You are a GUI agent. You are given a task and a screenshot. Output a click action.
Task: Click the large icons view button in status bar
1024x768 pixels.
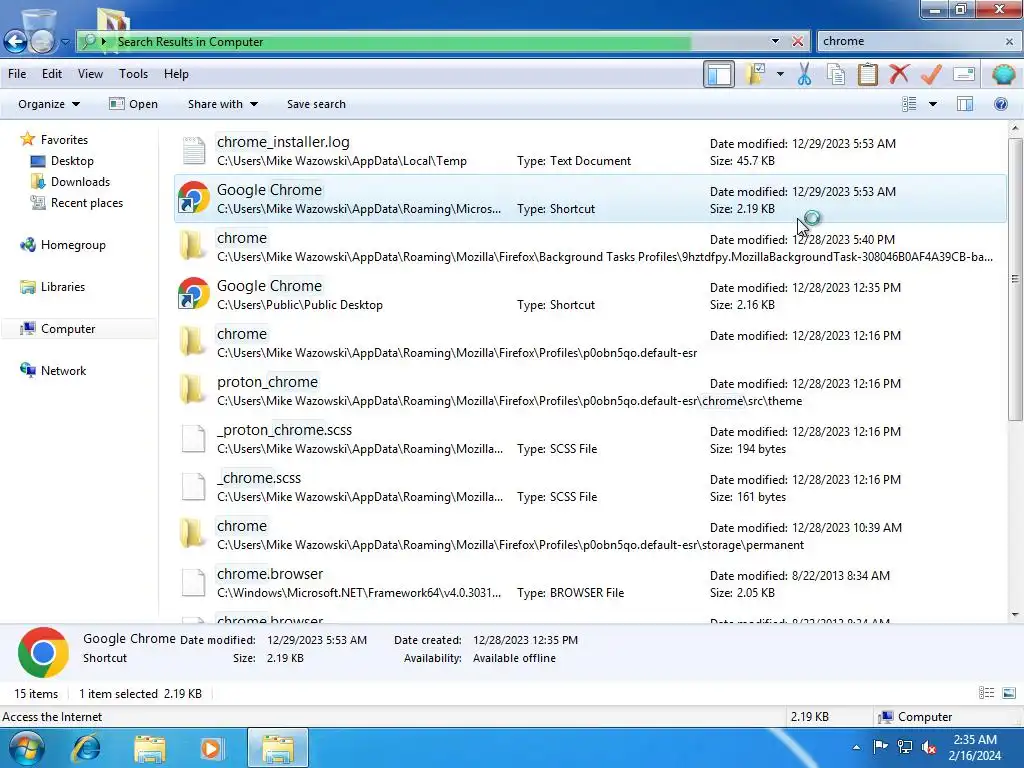(1008, 693)
